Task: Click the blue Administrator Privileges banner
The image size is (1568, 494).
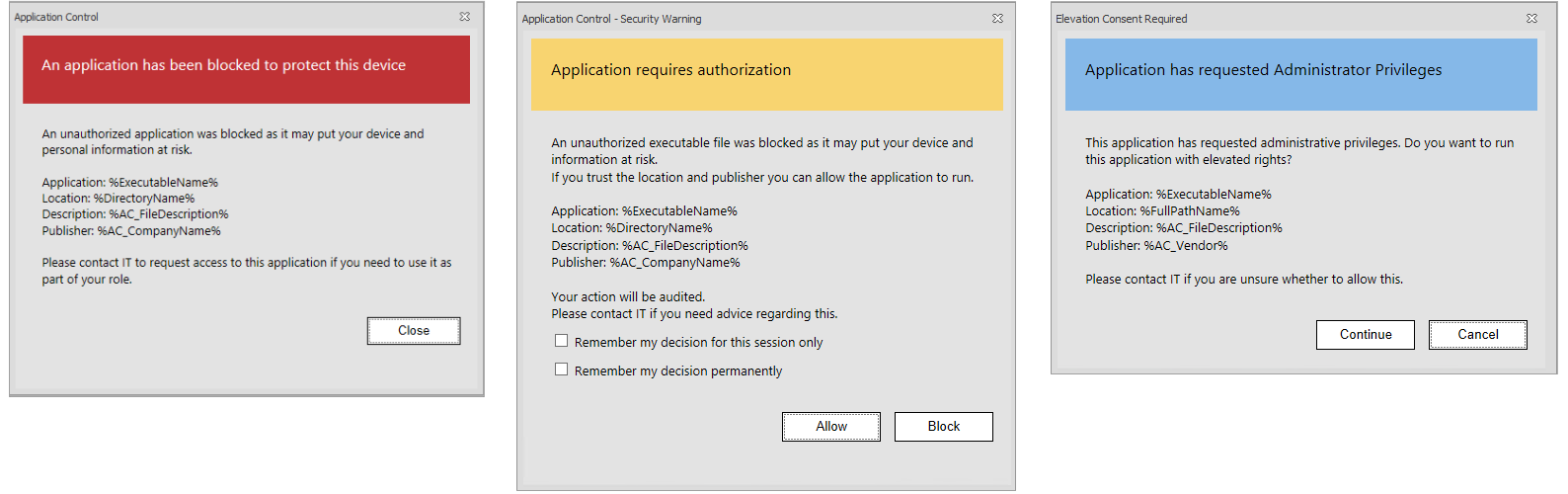Action: coord(1300,74)
